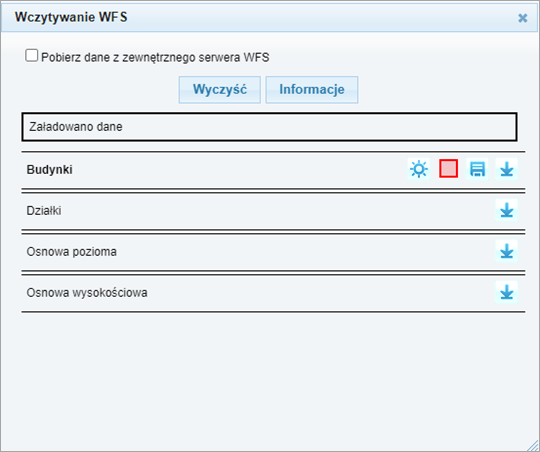
Task: Open the red color swatch for Budynki
Action: click(448, 168)
